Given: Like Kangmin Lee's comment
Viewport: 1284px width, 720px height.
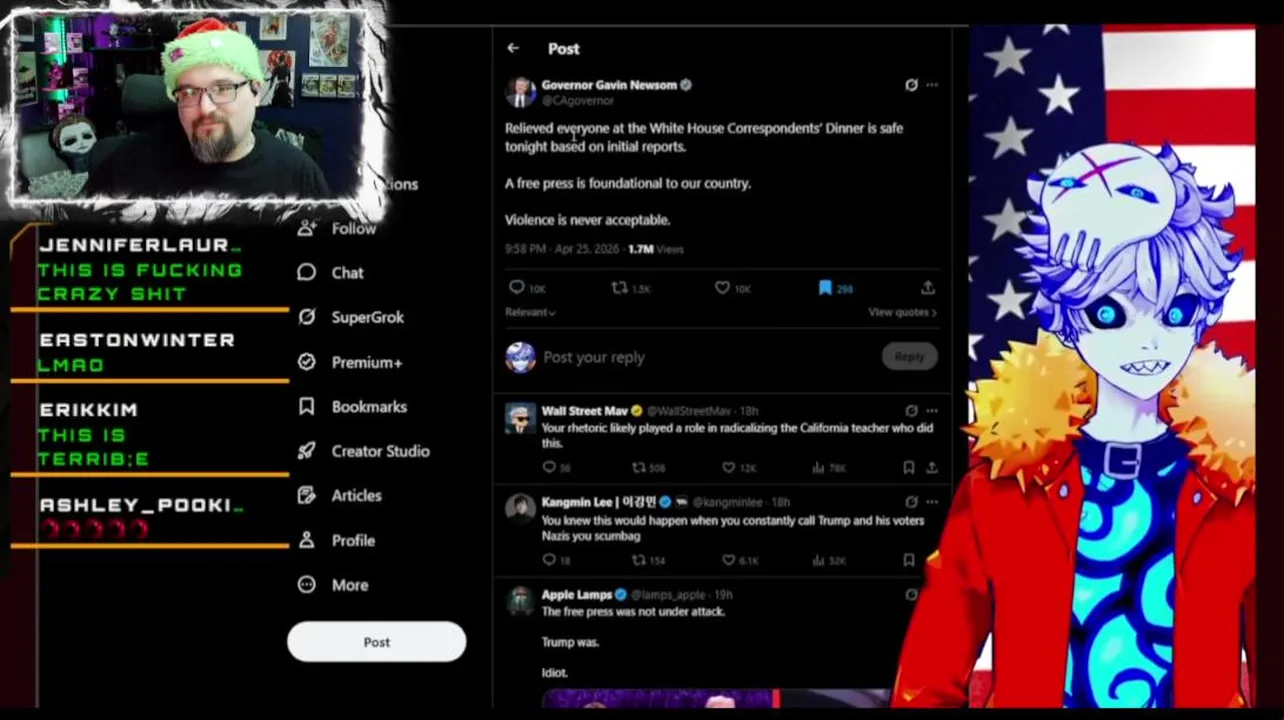Looking at the screenshot, I should [728, 560].
